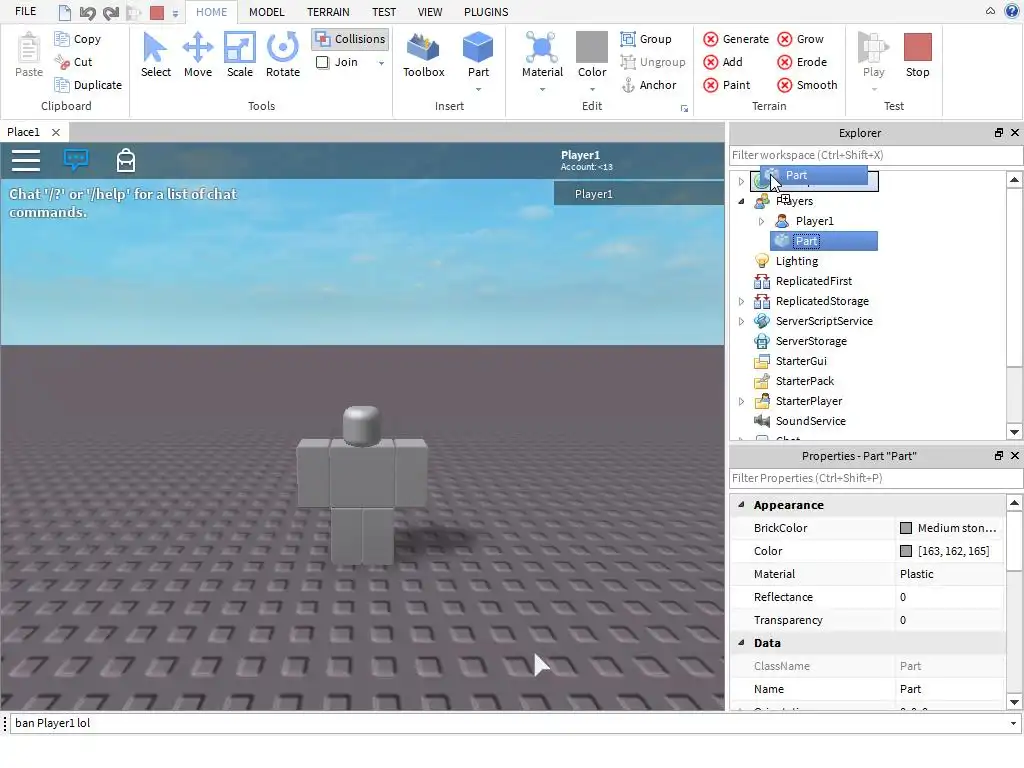This screenshot has width=1024, height=768.
Task: Select SoundService in the Explorer
Action: click(x=810, y=421)
